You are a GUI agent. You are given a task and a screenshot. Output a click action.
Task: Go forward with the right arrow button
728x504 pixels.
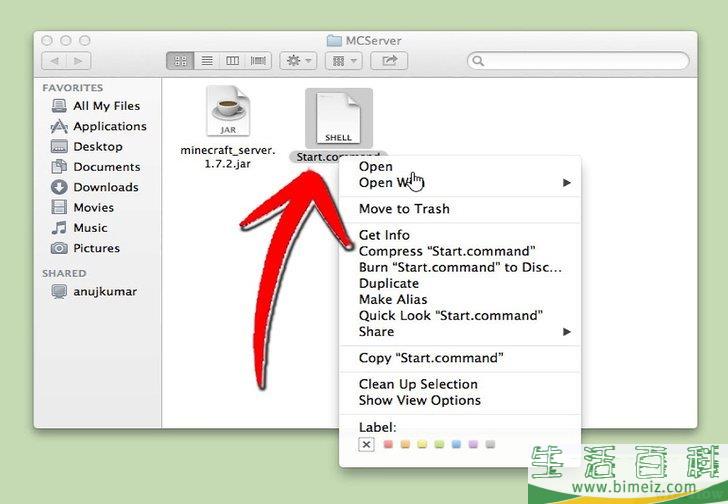[x=78, y=61]
